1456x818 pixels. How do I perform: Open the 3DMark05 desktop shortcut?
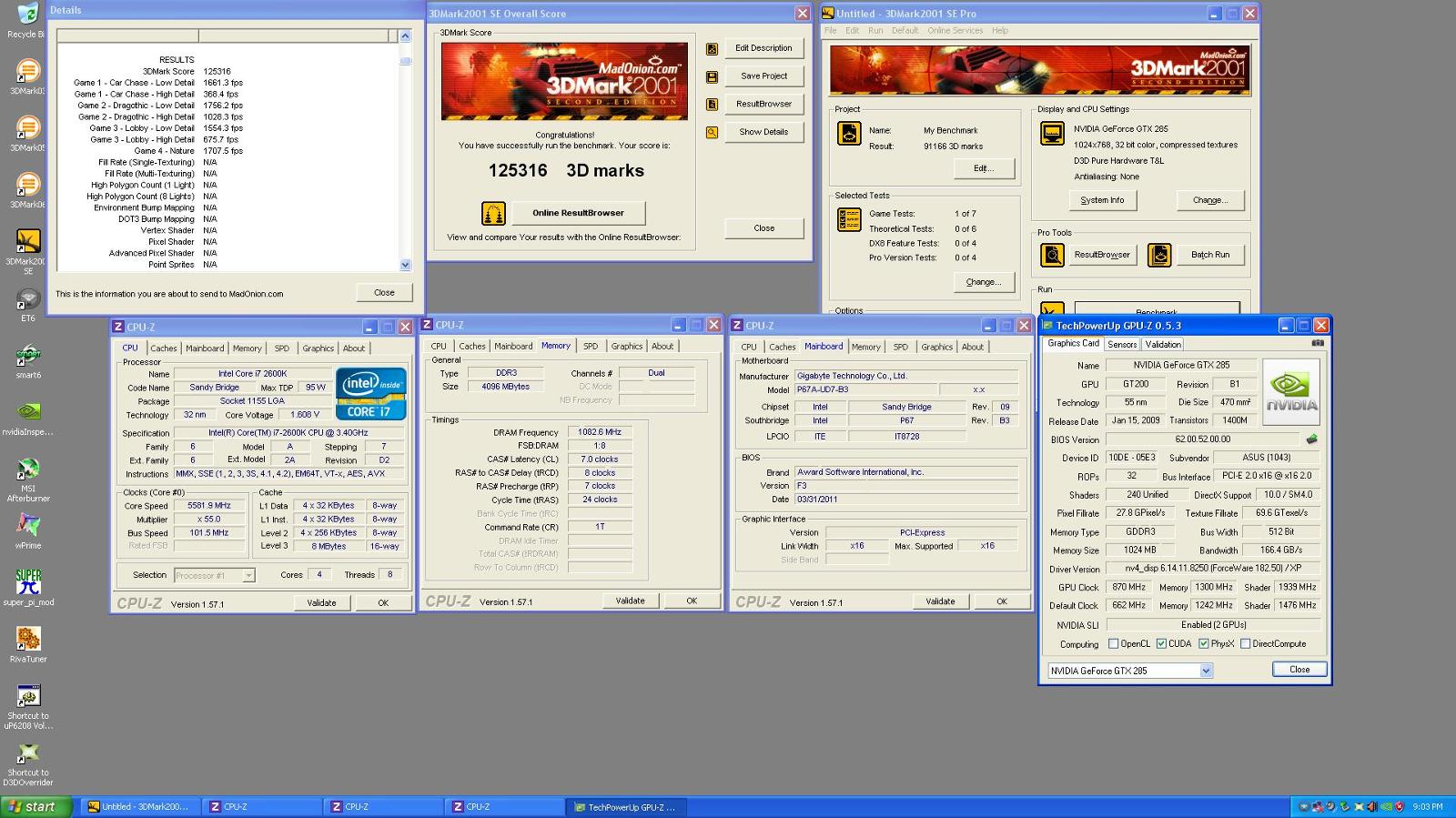(x=28, y=127)
